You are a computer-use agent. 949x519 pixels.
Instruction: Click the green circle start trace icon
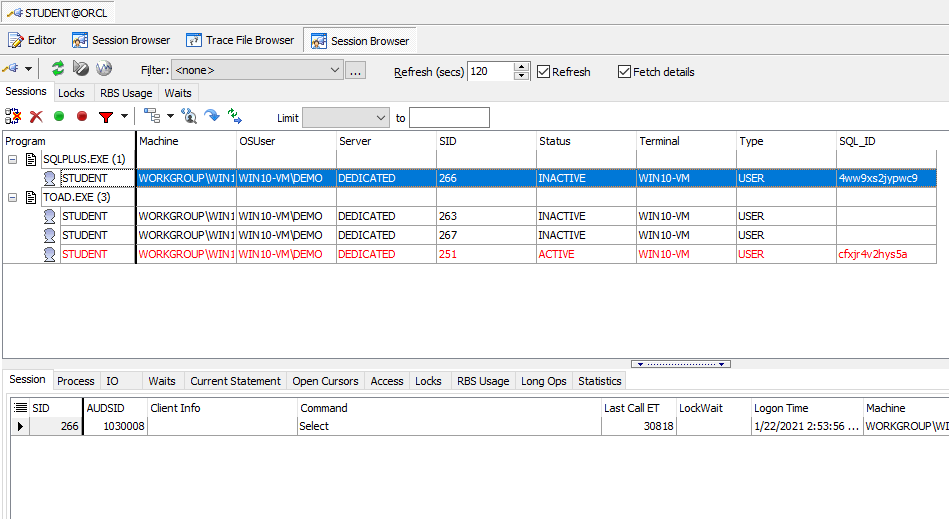click(x=59, y=116)
